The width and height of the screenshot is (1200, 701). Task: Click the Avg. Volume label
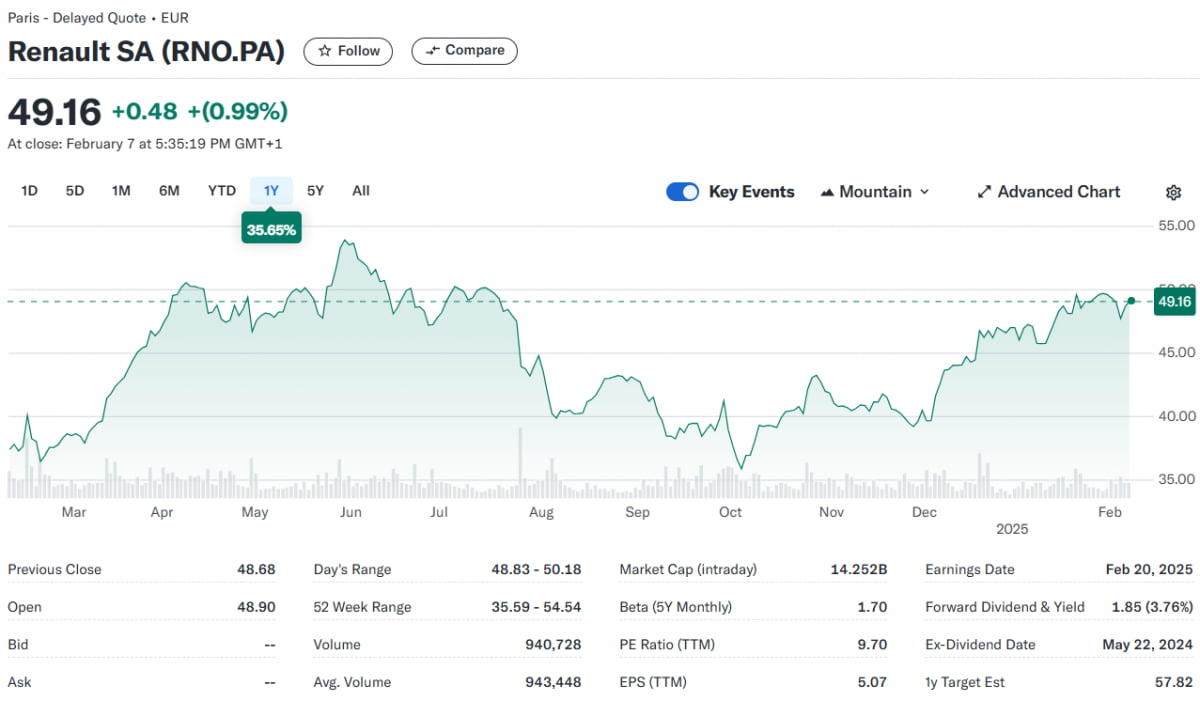[352, 682]
